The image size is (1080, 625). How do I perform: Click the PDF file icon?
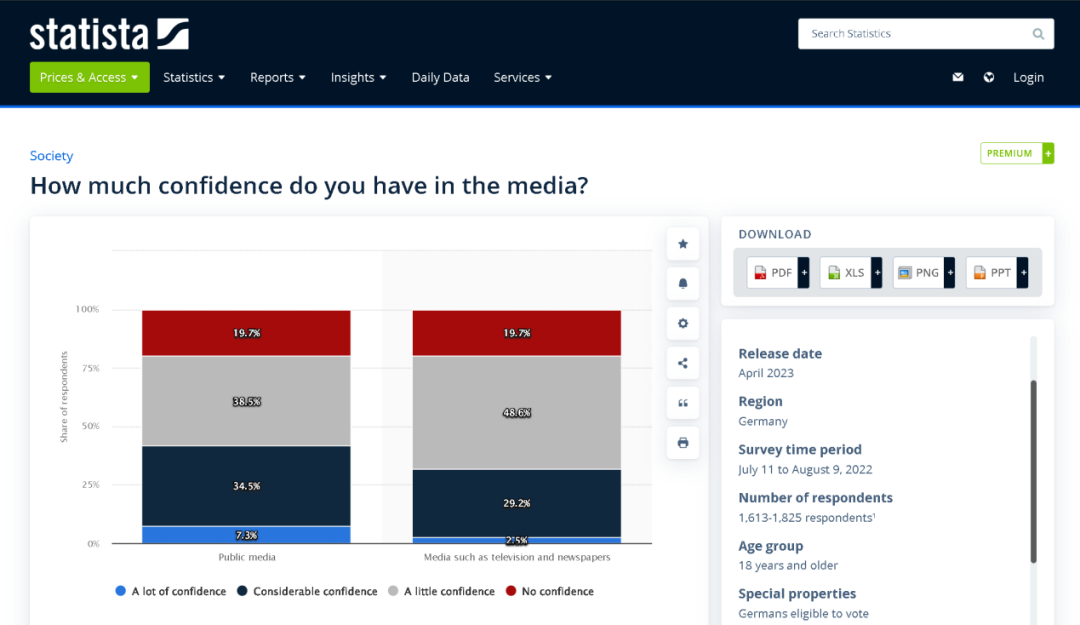[x=760, y=273]
